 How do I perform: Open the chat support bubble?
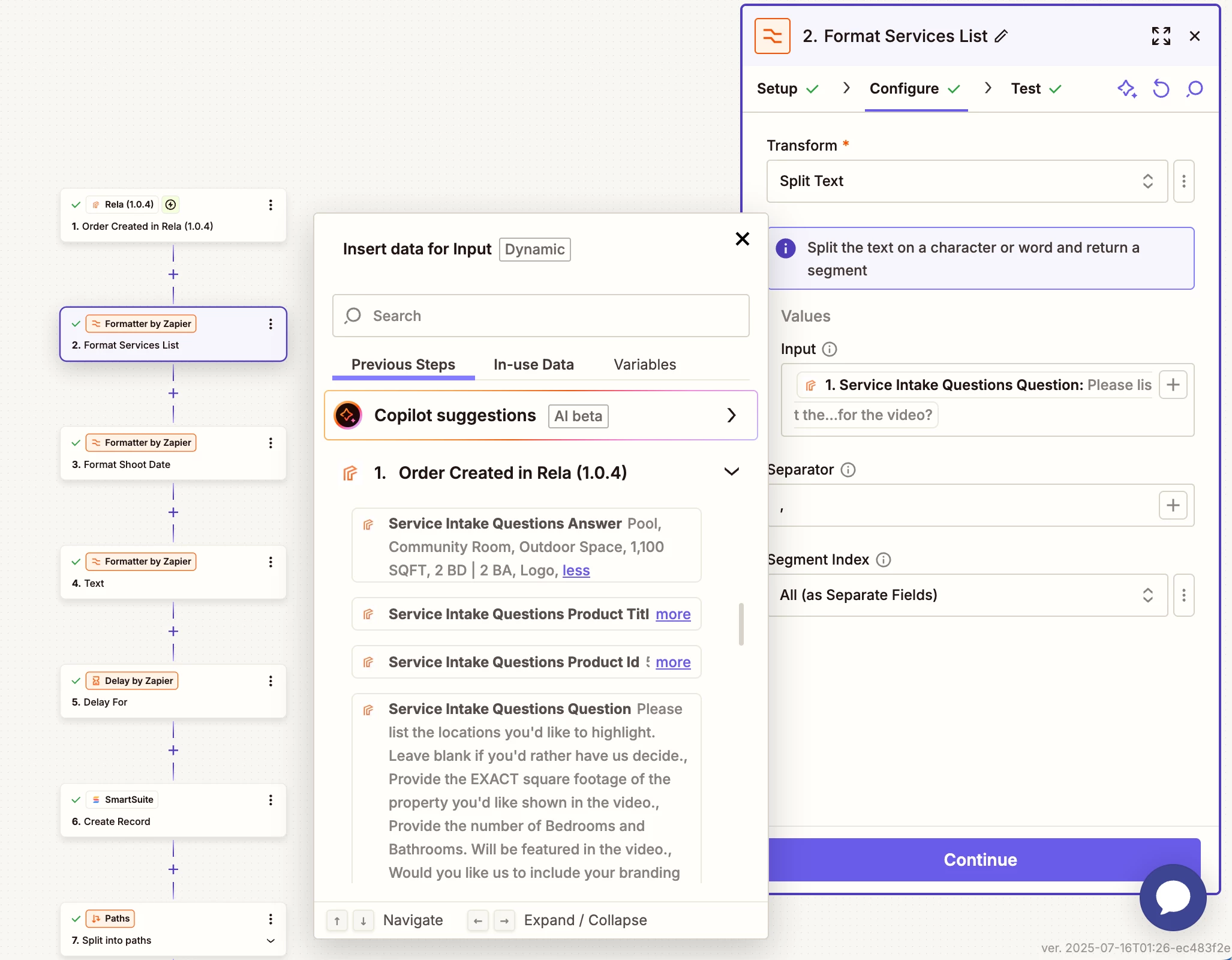point(1173,897)
